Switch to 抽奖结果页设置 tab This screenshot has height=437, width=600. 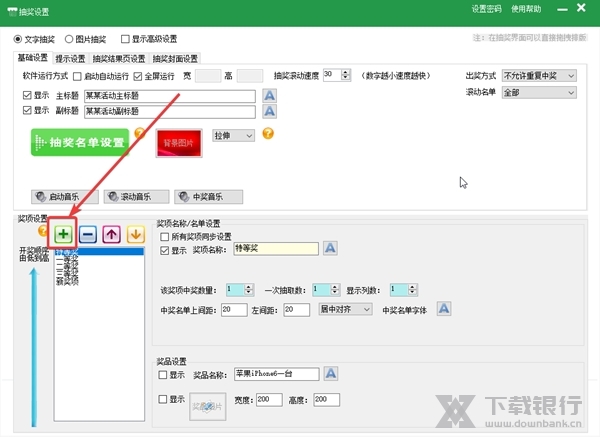coord(119,59)
